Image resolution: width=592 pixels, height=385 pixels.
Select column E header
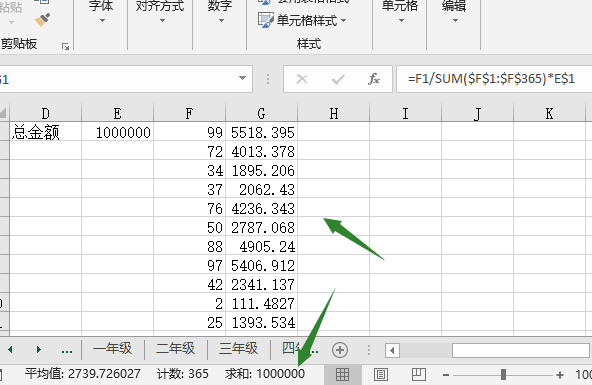(117, 113)
